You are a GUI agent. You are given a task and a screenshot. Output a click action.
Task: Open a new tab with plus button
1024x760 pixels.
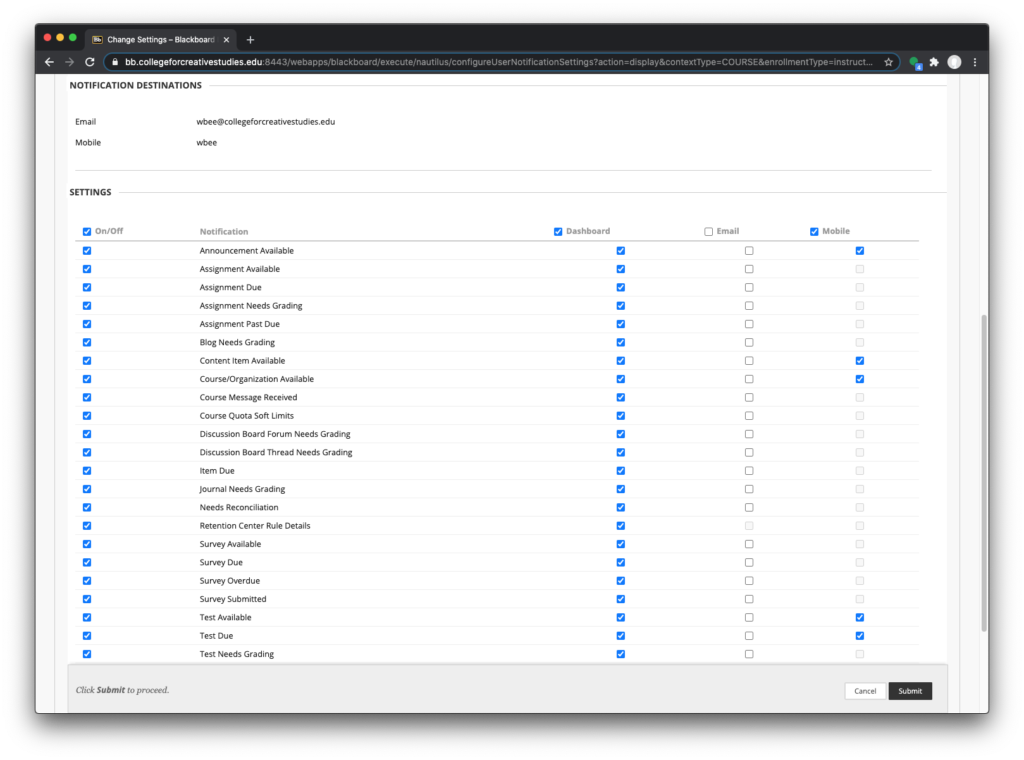(250, 39)
